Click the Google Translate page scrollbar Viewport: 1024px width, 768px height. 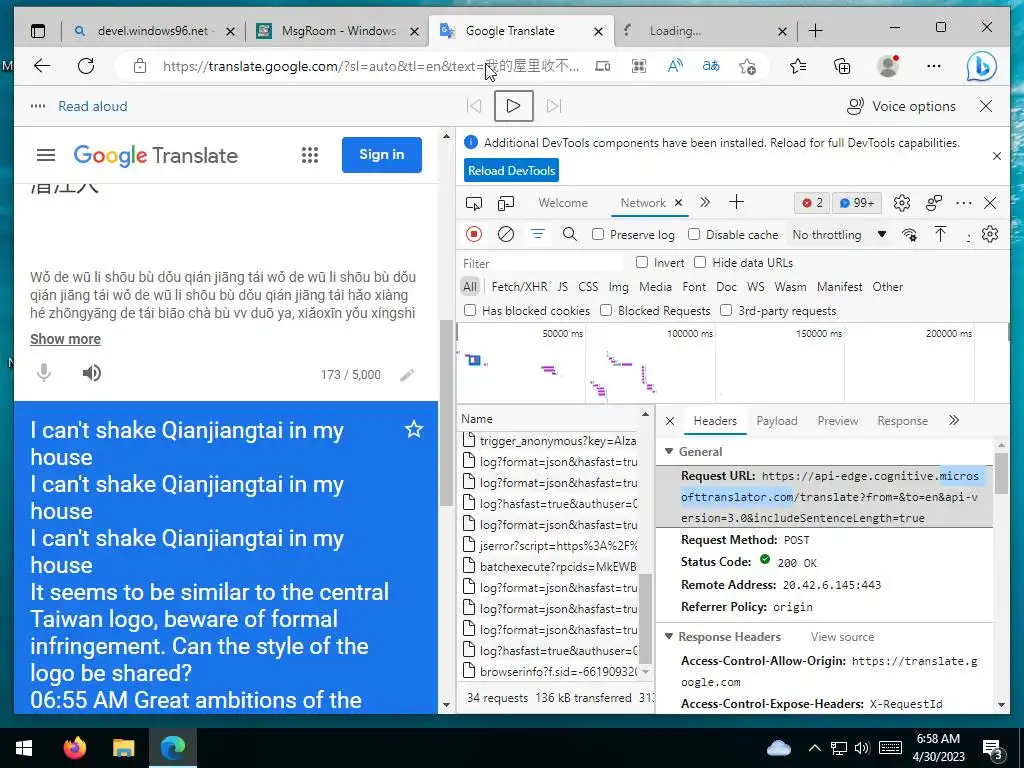[x=446, y=413]
